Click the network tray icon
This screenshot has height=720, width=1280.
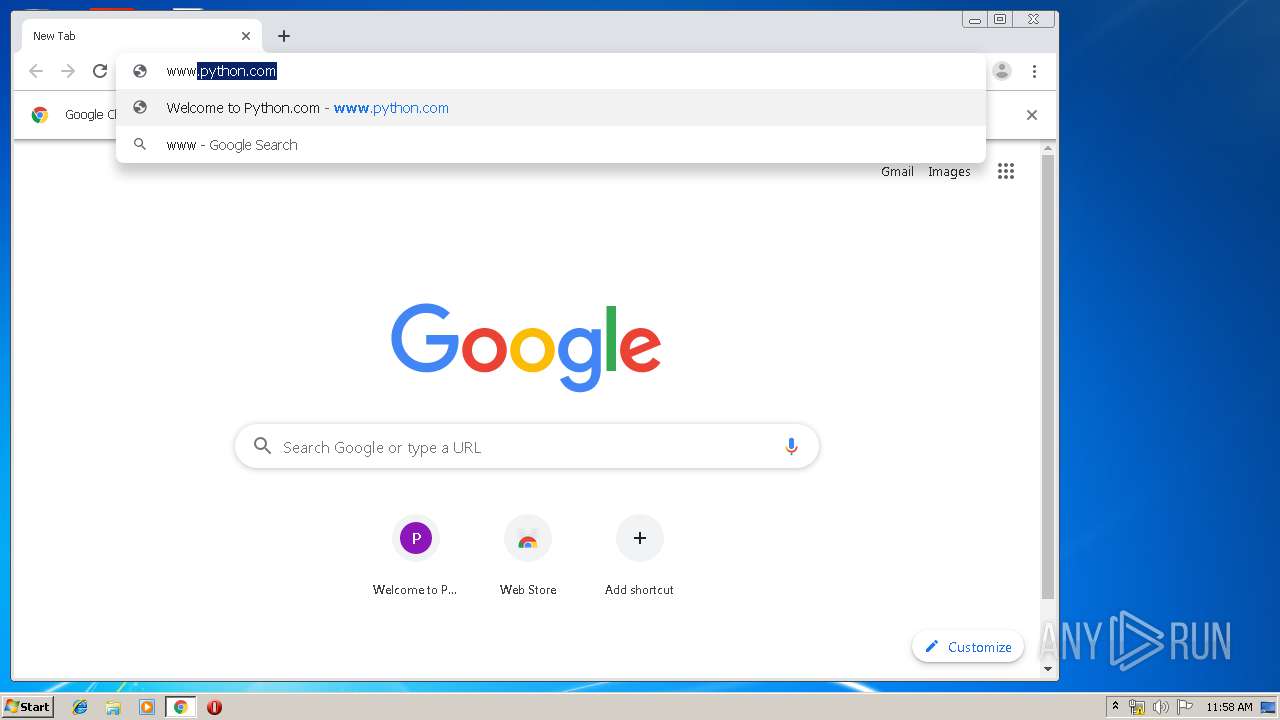pyautogui.click(x=1136, y=707)
